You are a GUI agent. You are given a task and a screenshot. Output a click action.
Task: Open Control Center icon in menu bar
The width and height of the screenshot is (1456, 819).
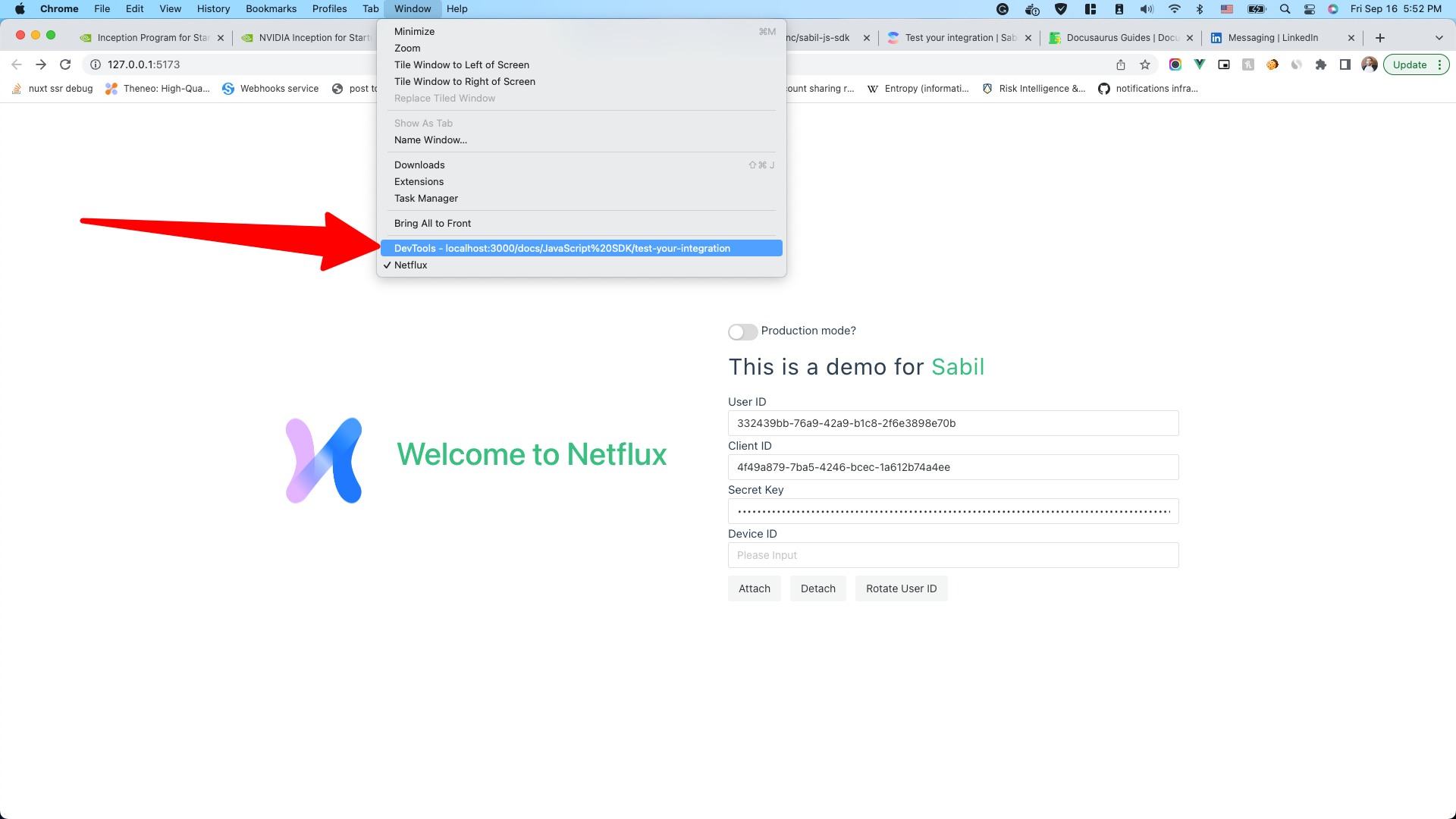point(1310,9)
